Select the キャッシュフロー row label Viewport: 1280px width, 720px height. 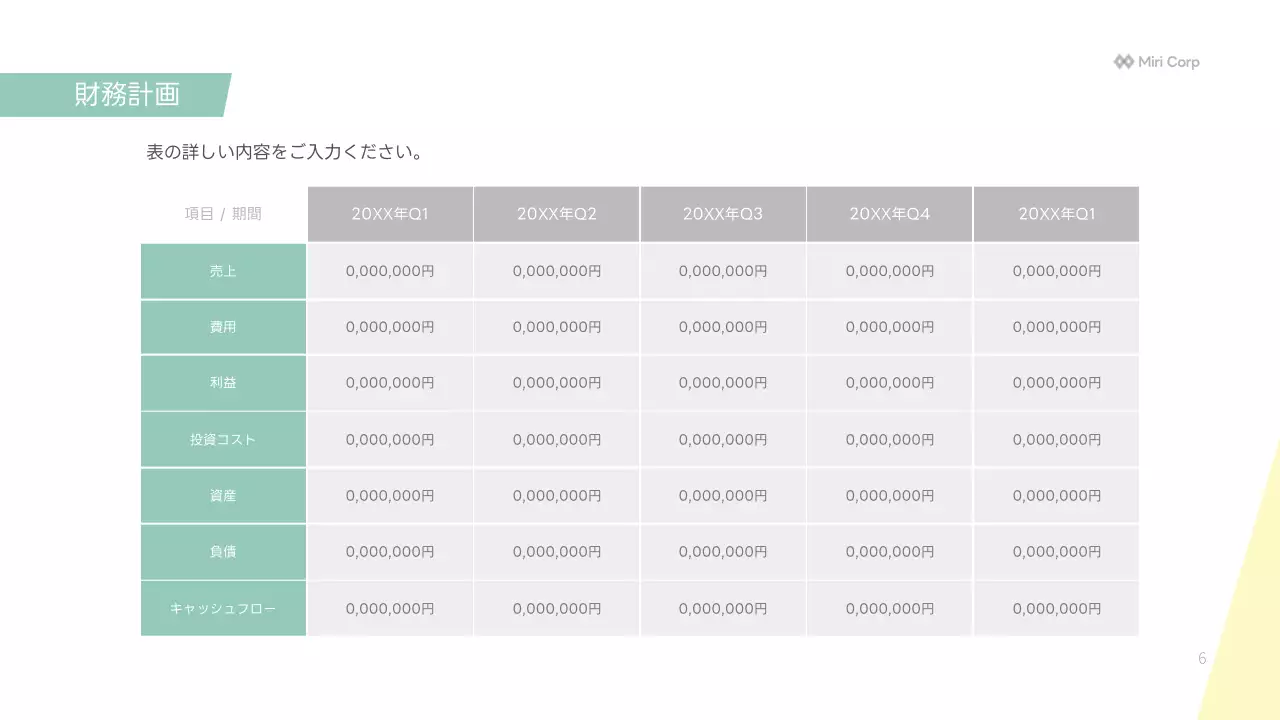pyautogui.click(x=223, y=608)
